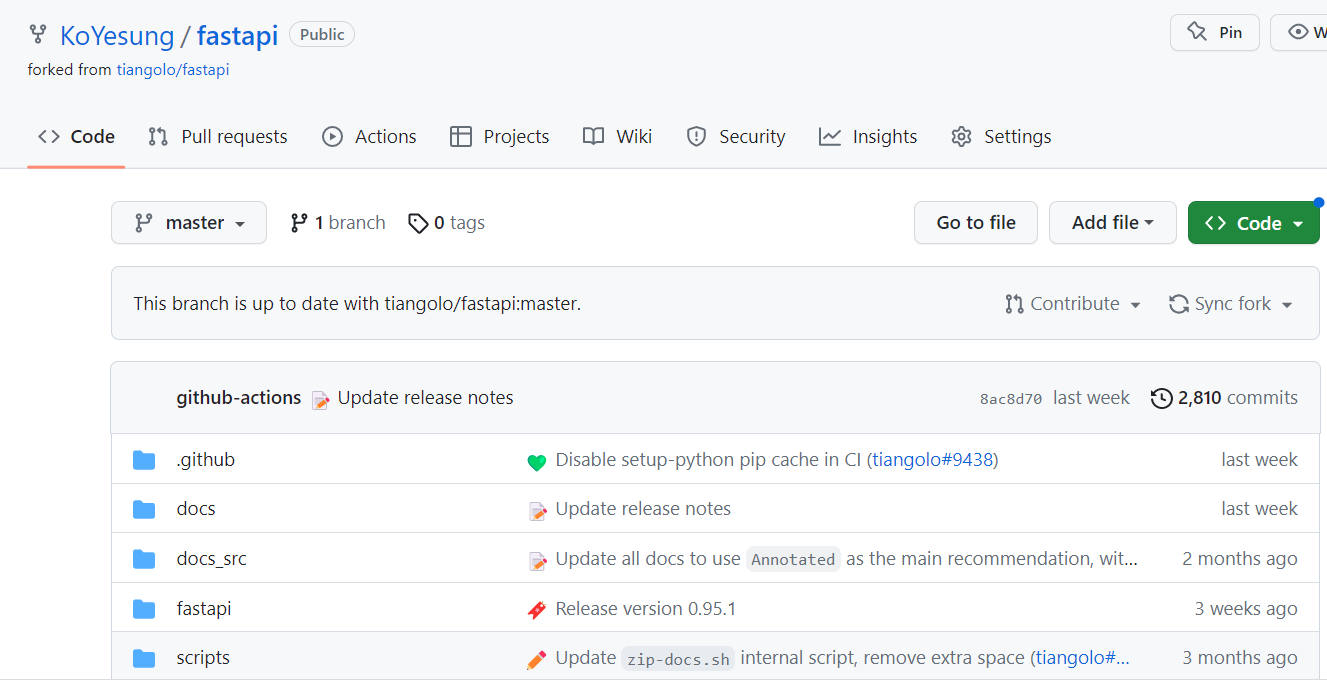
Task: Open the fastapi repository name link
Action: tap(237, 36)
